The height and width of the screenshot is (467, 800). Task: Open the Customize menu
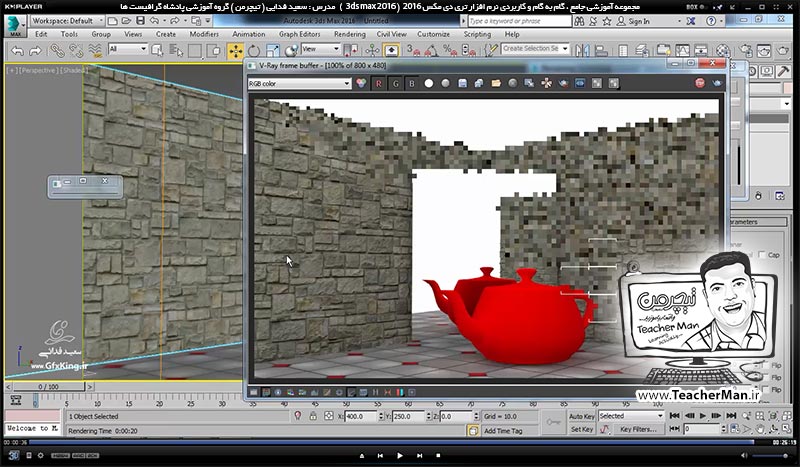coord(433,34)
